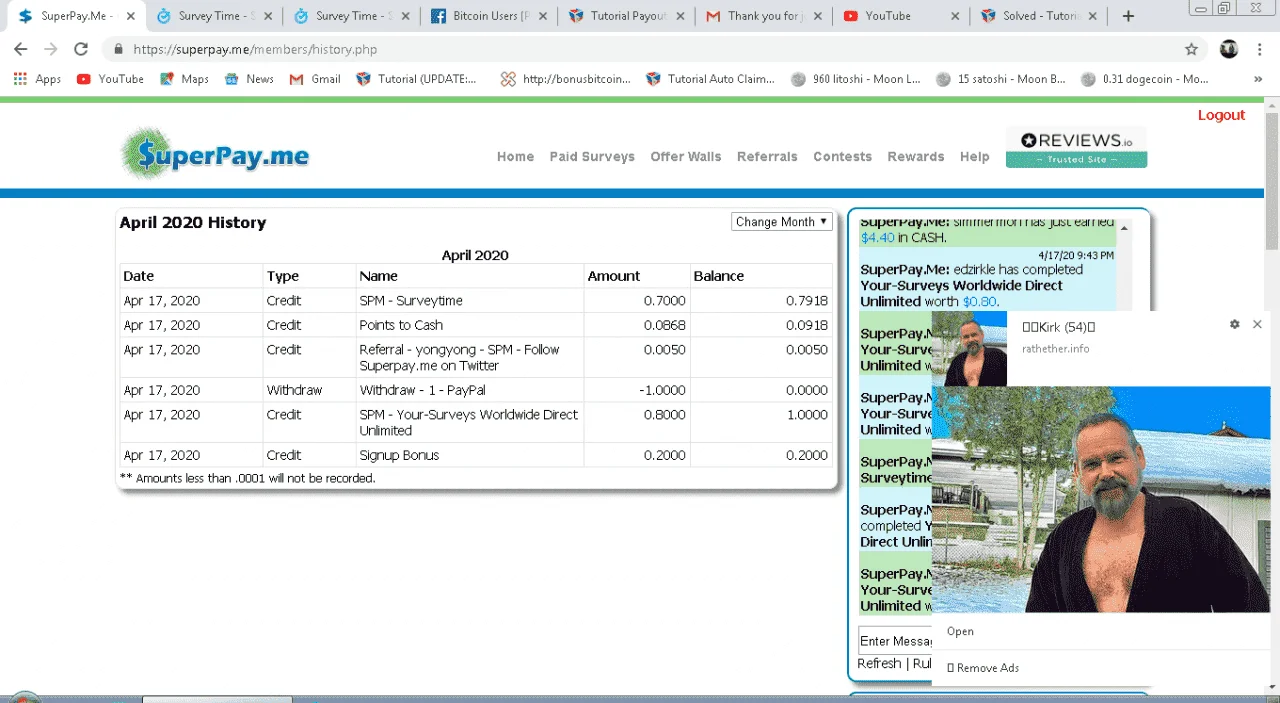Click Remove Ads in the notification
Screen dimensions: 1280x703
click(x=983, y=667)
